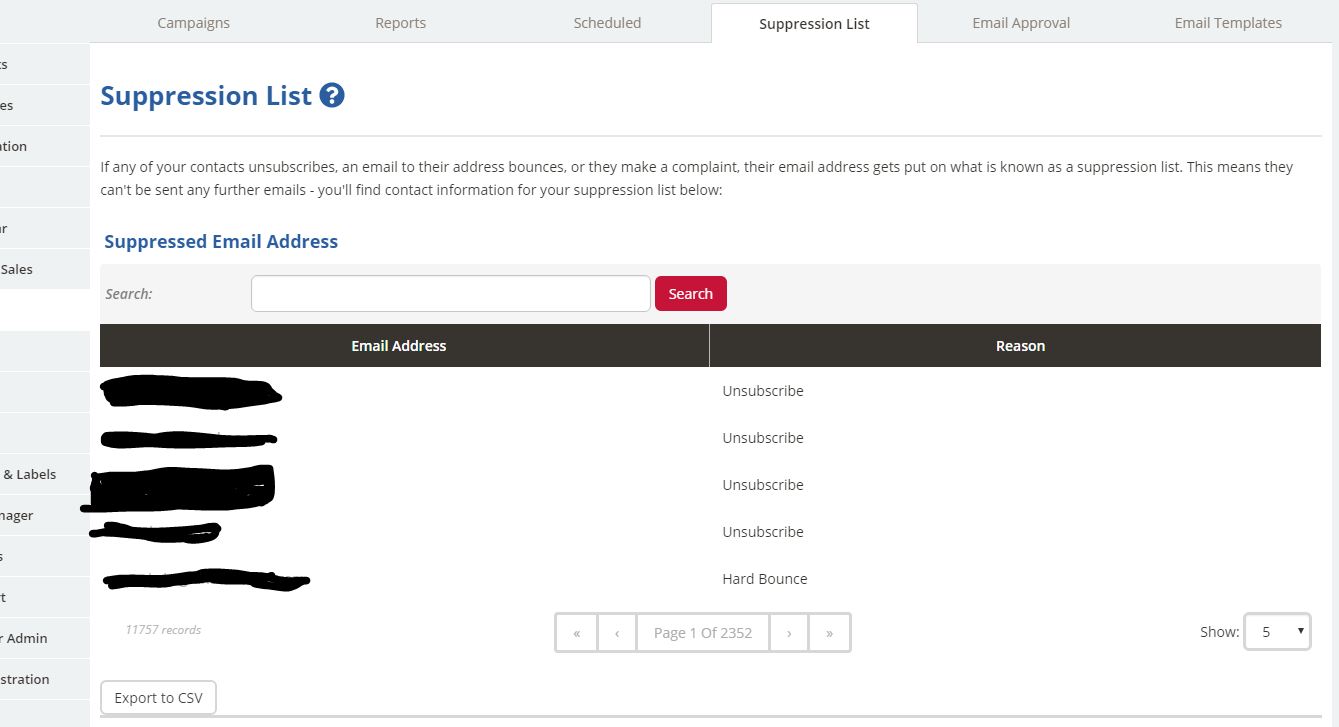View the Scheduled tab

click(x=607, y=22)
